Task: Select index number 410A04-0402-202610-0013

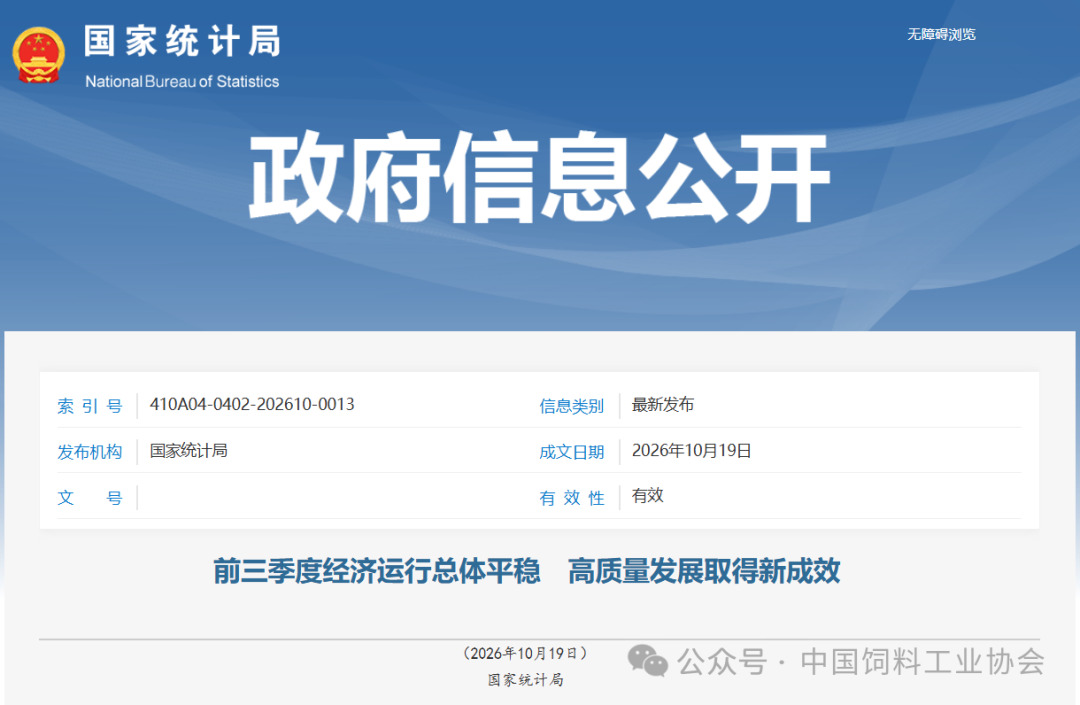Action: [x=252, y=404]
